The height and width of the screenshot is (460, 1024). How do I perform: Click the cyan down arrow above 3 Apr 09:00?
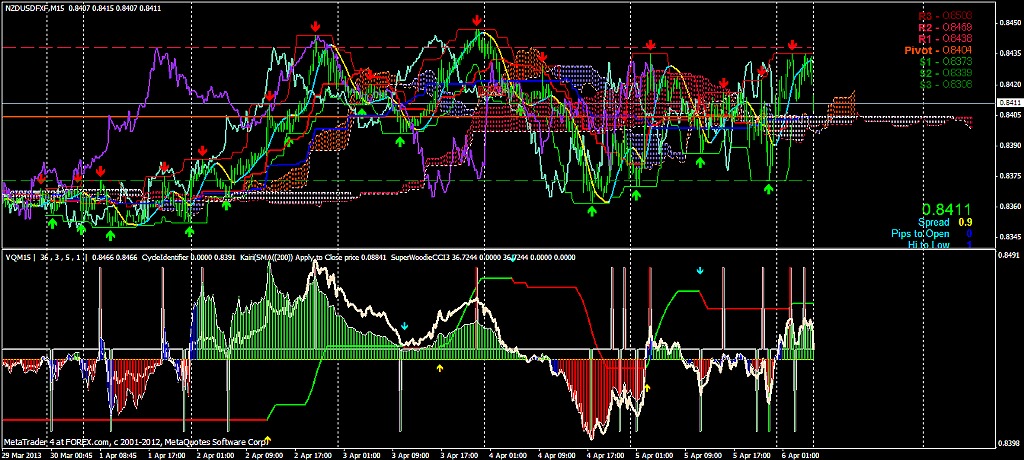(404, 326)
